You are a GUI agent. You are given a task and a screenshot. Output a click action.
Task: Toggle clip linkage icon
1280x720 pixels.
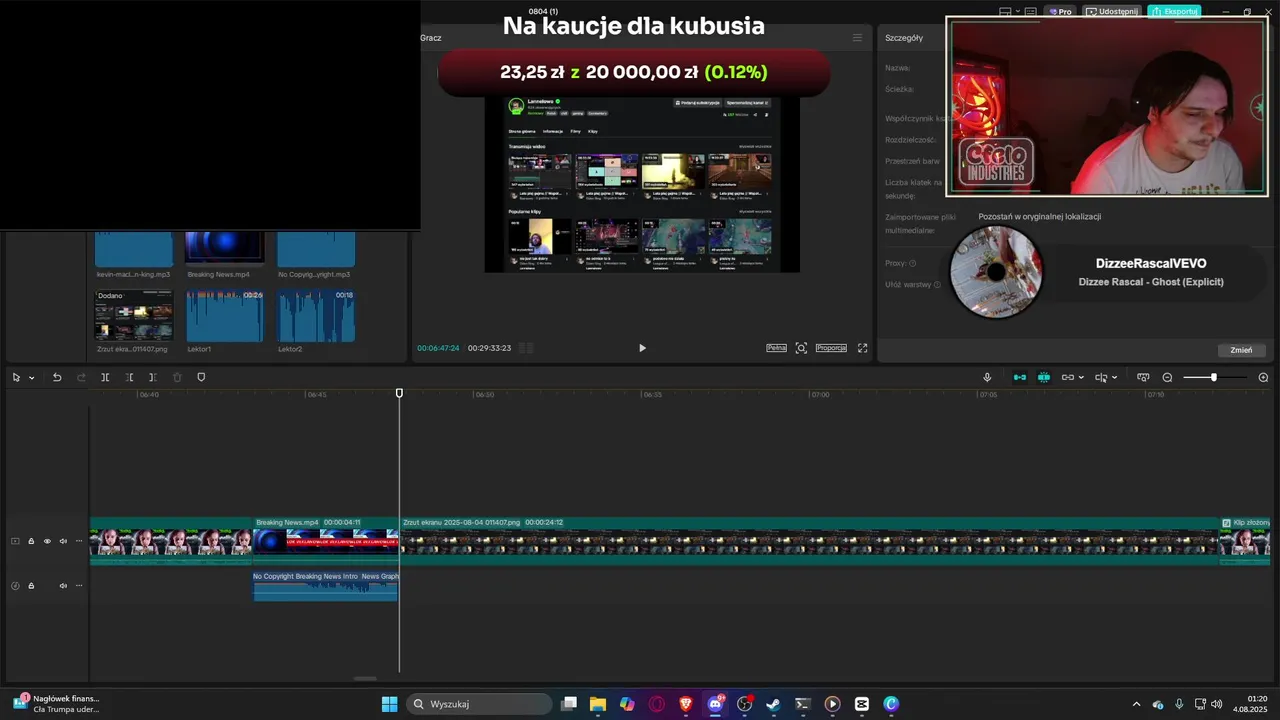pyautogui.click(x=1068, y=377)
